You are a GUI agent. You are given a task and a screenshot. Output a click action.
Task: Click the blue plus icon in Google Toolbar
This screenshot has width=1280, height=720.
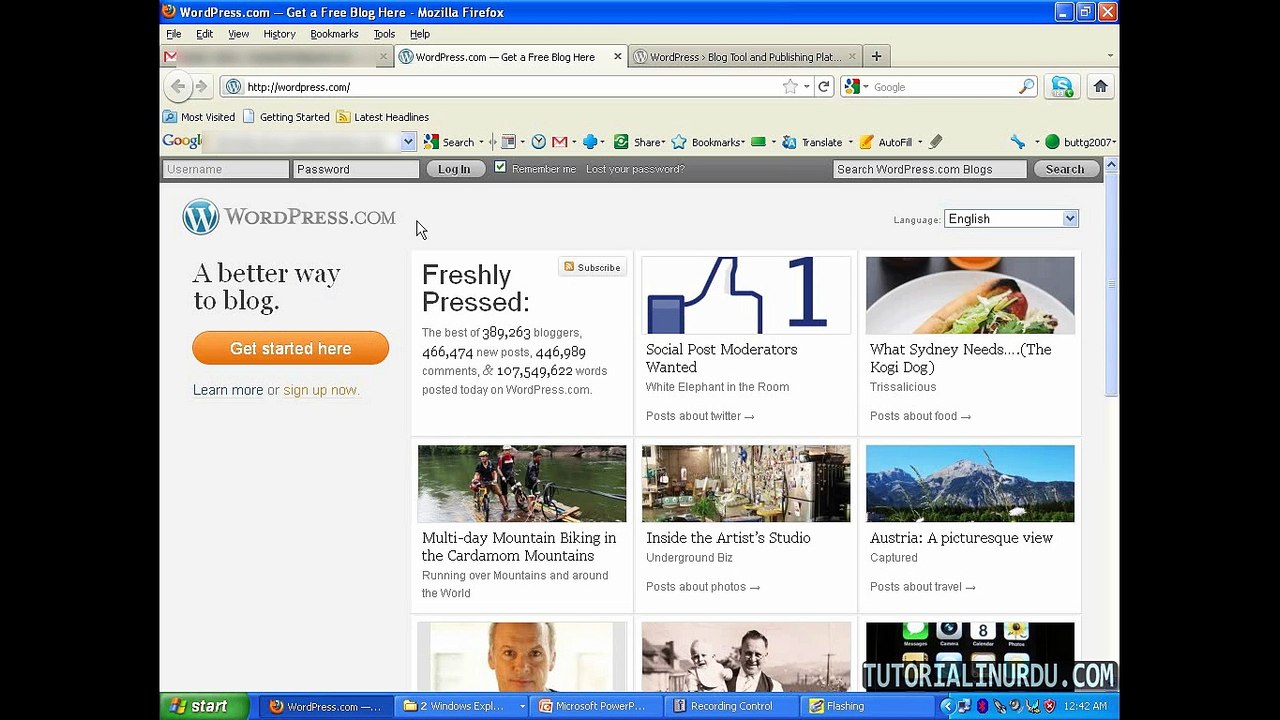point(590,142)
